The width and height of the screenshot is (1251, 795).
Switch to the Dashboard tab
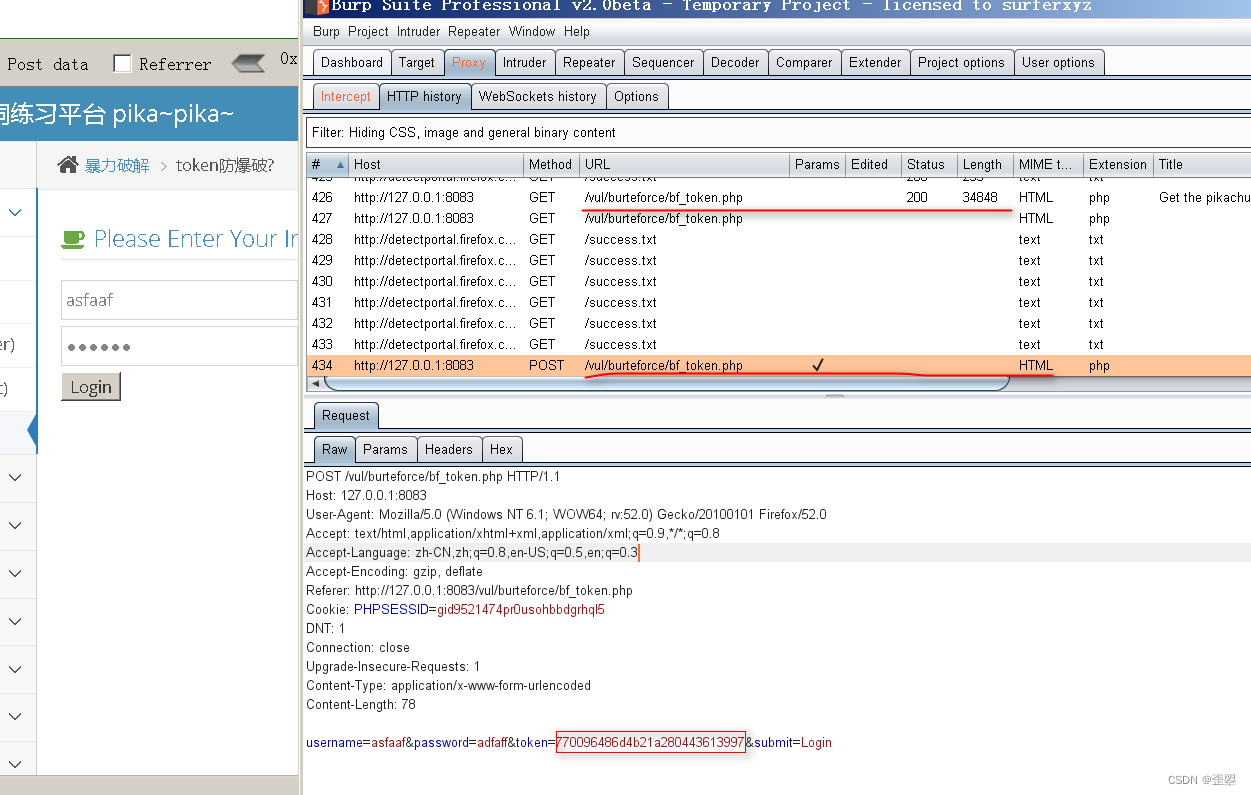(351, 62)
